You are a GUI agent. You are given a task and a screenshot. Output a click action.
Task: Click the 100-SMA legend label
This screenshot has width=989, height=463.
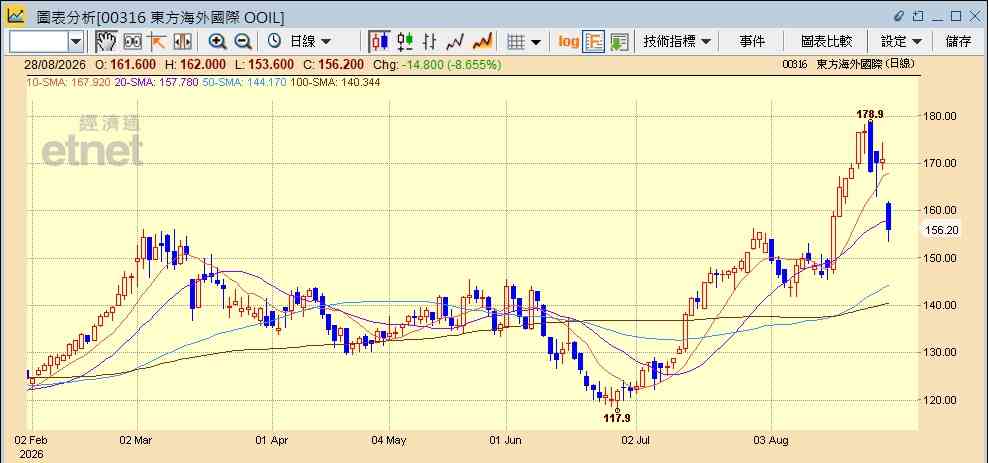(x=334, y=82)
